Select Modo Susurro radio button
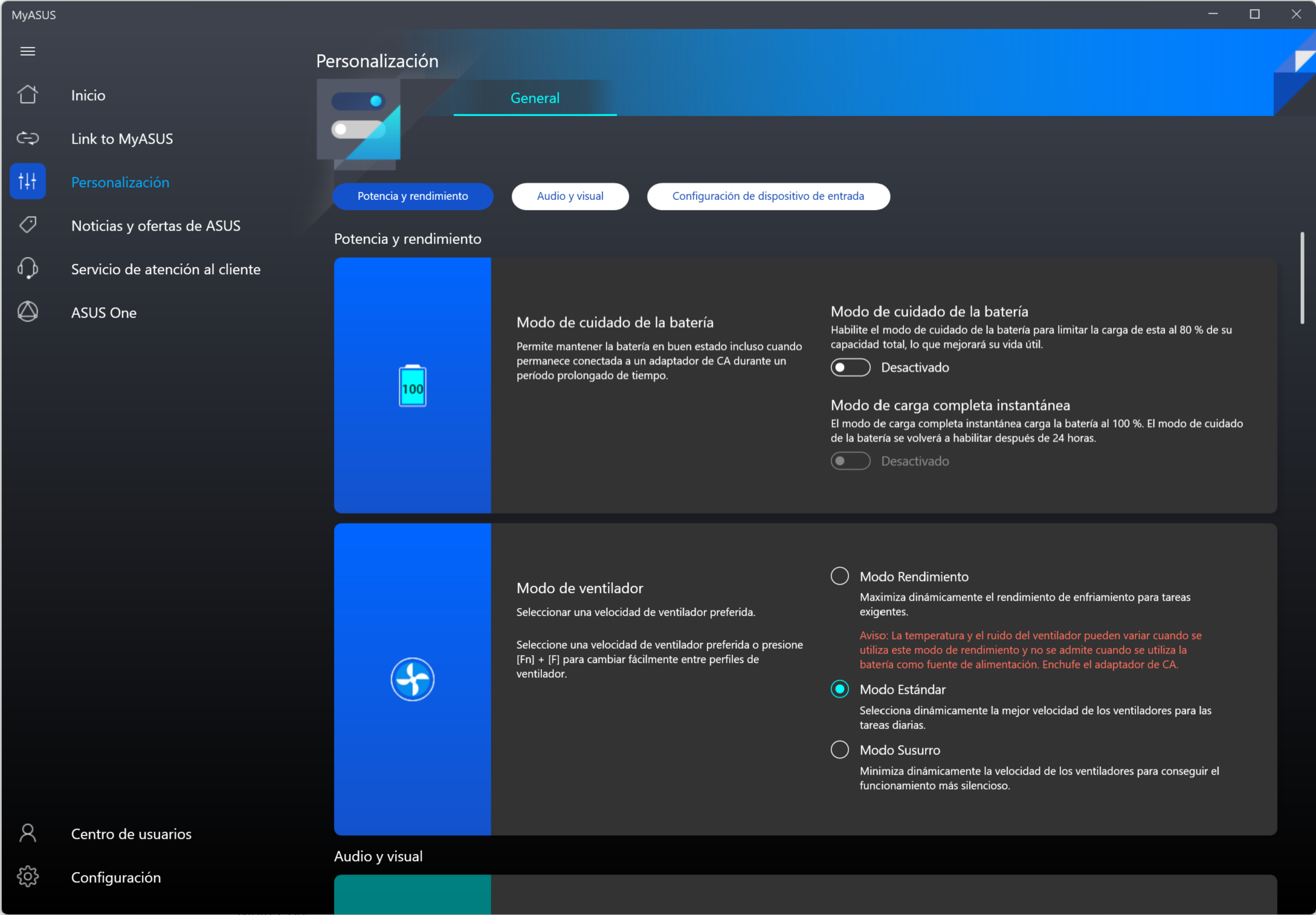This screenshot has width=1316, height=915. [x=840, y=750]
